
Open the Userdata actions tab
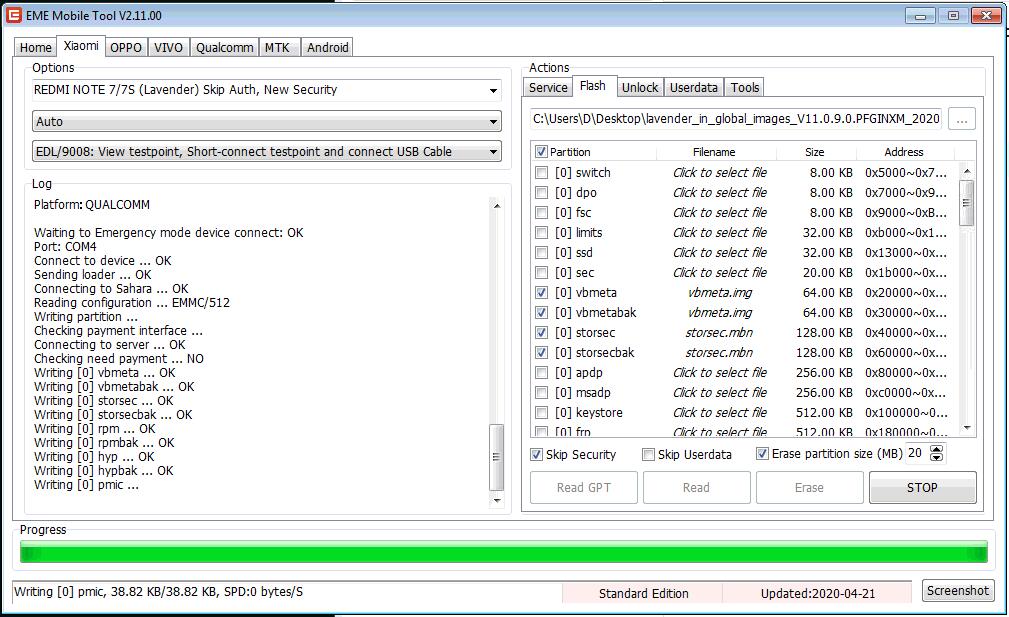(x=694, y=87)
